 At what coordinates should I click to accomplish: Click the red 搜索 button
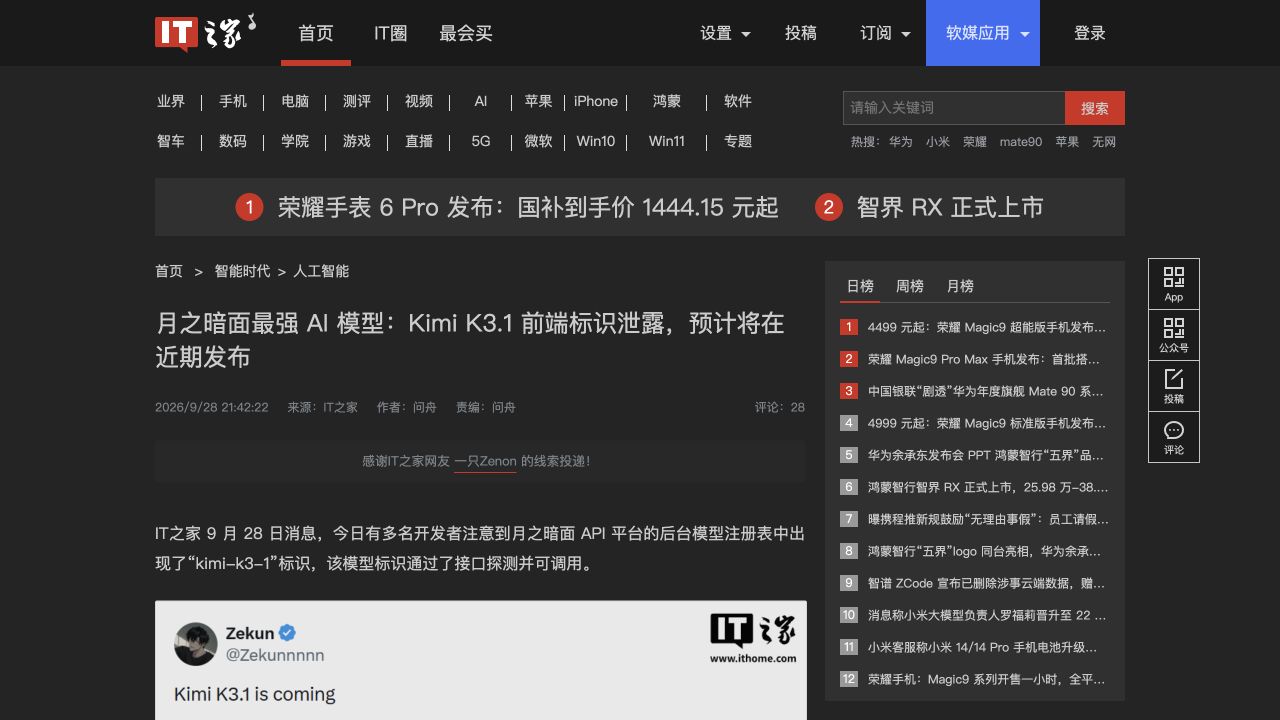(1095, 108)
